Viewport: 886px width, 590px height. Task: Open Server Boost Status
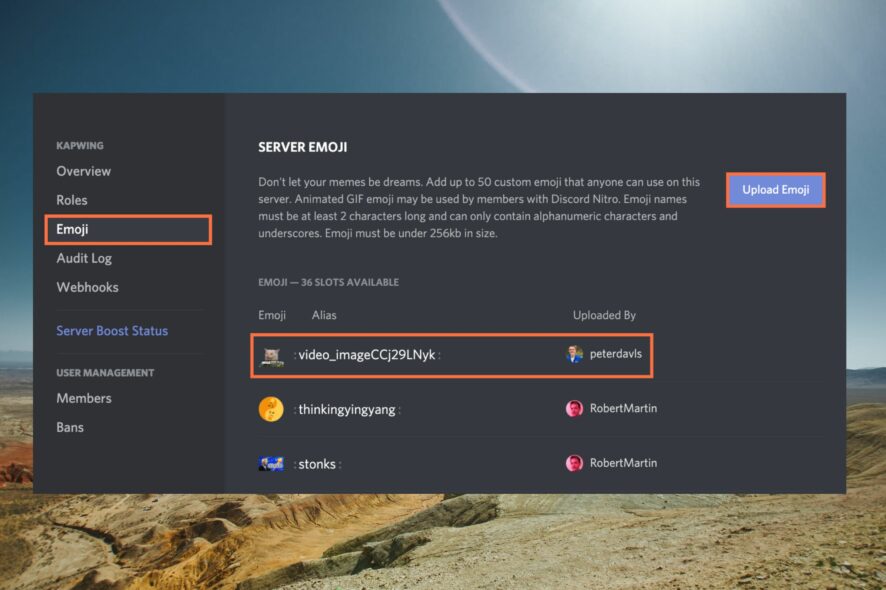click(x=113, y=330)
